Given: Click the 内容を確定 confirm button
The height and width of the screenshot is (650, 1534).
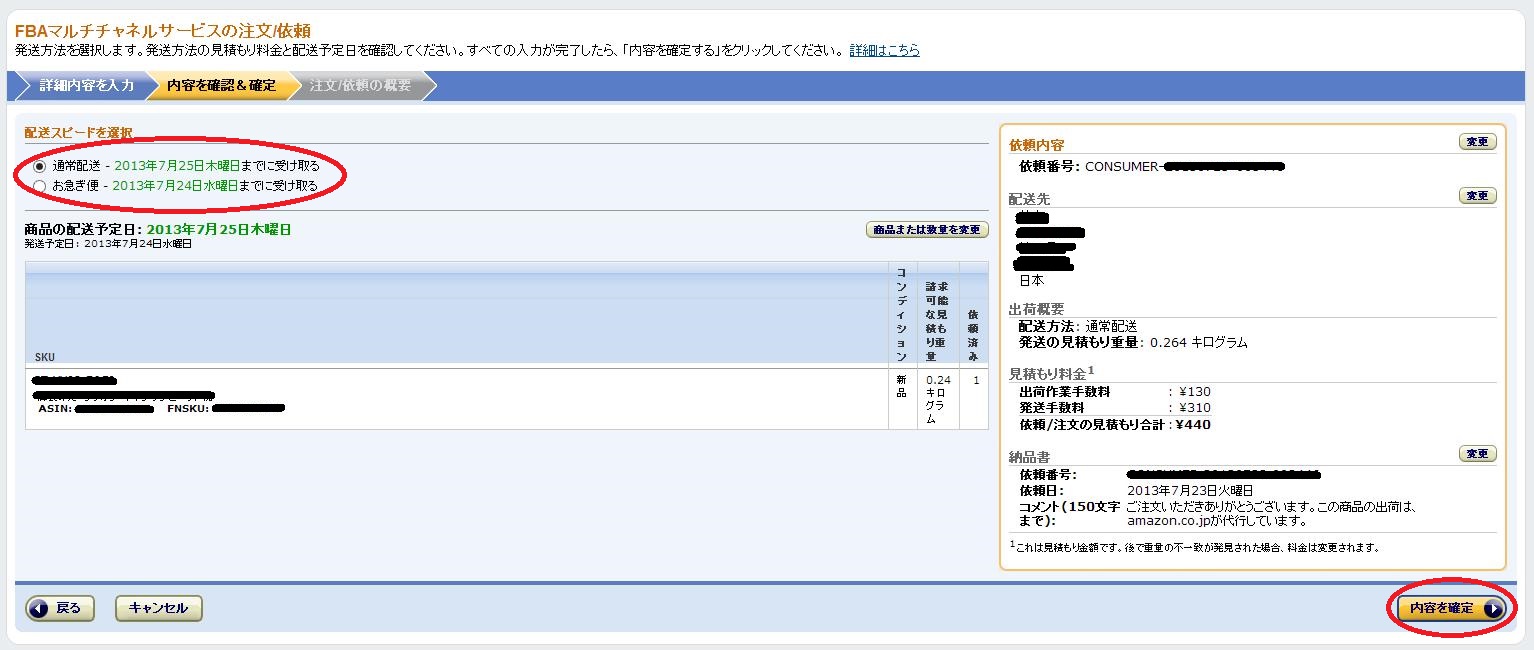Looking at the screenshot, I should [1450, 607].
